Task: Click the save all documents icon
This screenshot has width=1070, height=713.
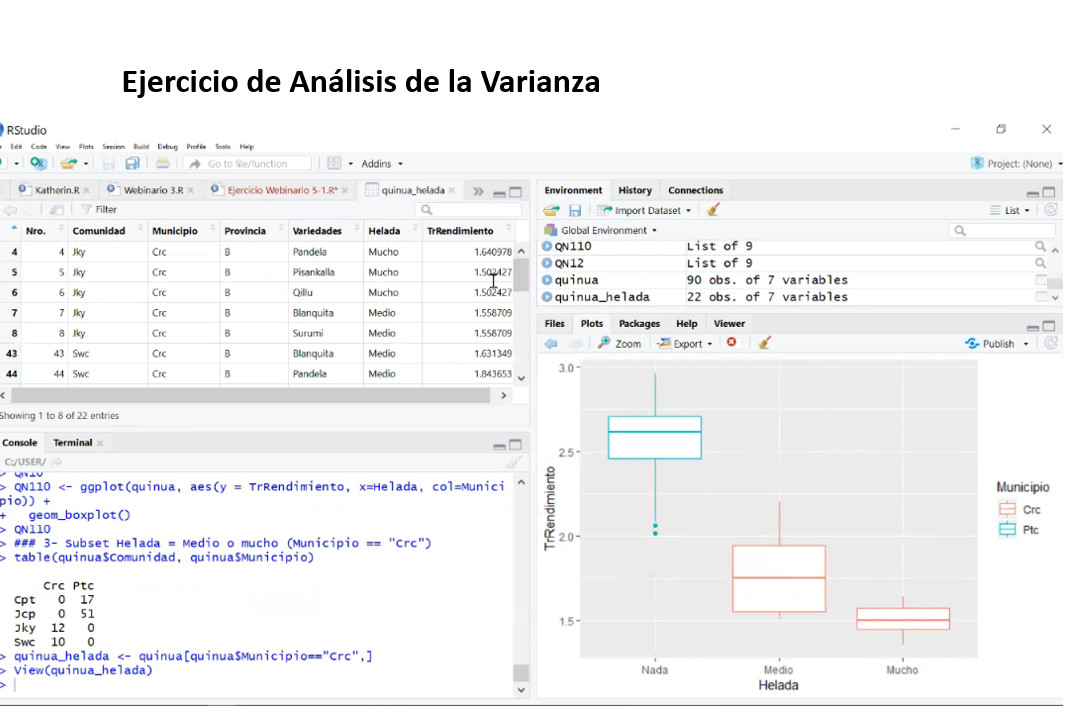Action: pyautogui.click(x=132, y=163)
